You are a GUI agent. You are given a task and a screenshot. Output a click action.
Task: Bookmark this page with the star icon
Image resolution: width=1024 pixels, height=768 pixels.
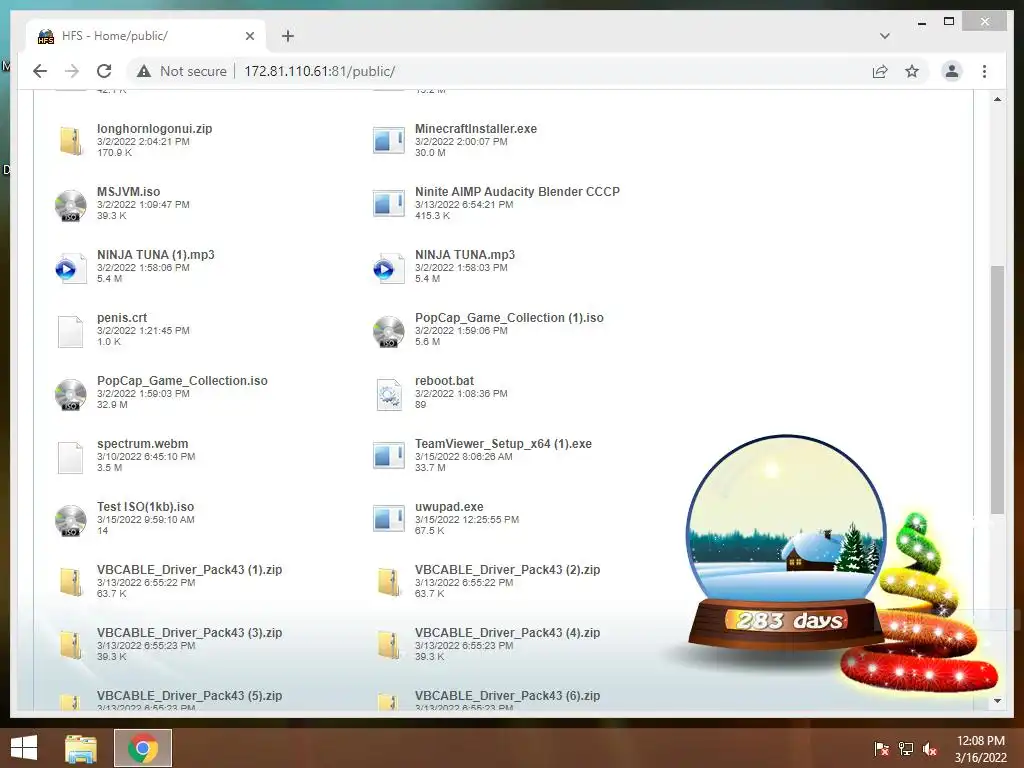click(912, 71)
